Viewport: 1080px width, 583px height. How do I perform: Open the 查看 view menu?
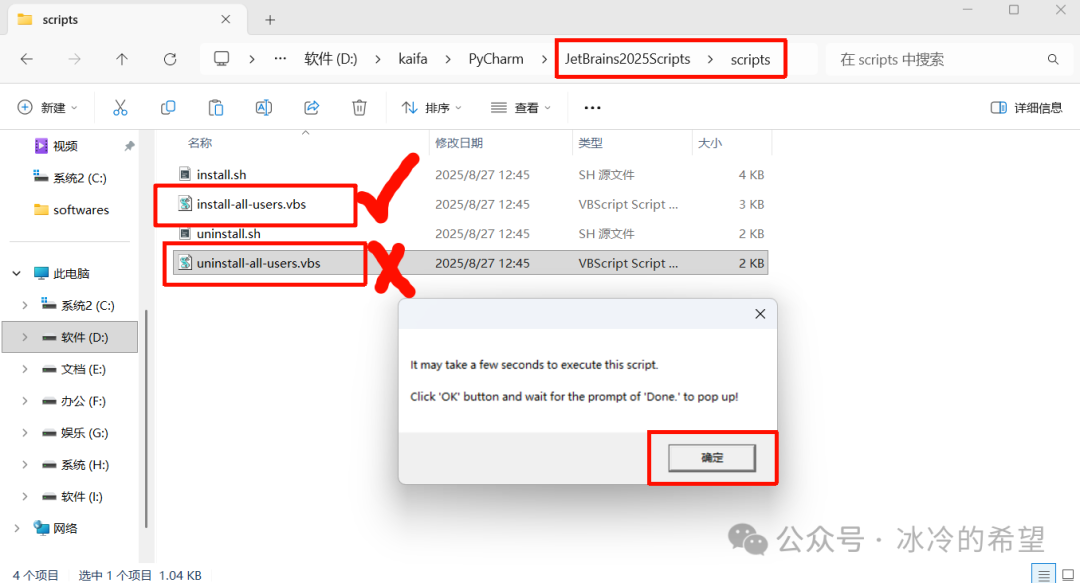click(x=521, y=108)
